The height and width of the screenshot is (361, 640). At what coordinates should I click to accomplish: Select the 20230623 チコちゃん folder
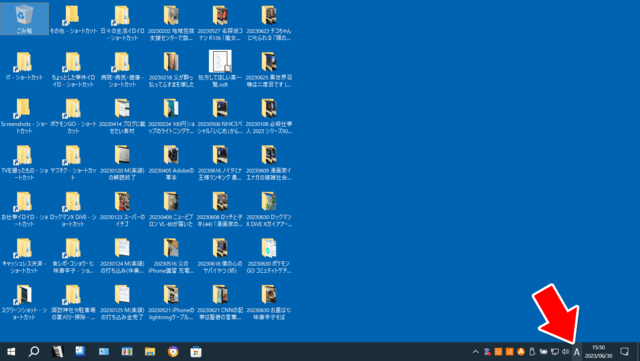pyautogui.click(x=269, y=22)
